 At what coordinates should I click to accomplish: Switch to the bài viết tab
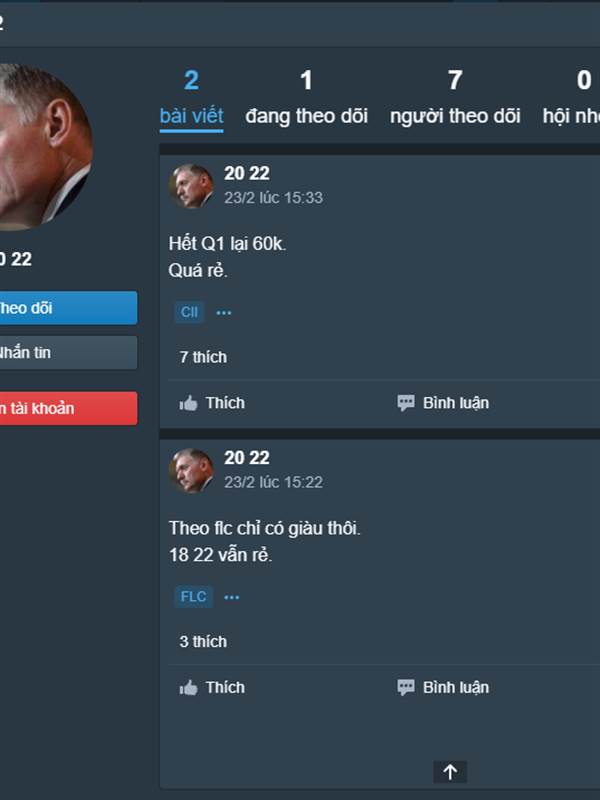pyautogui.click(x=191, y=99)
